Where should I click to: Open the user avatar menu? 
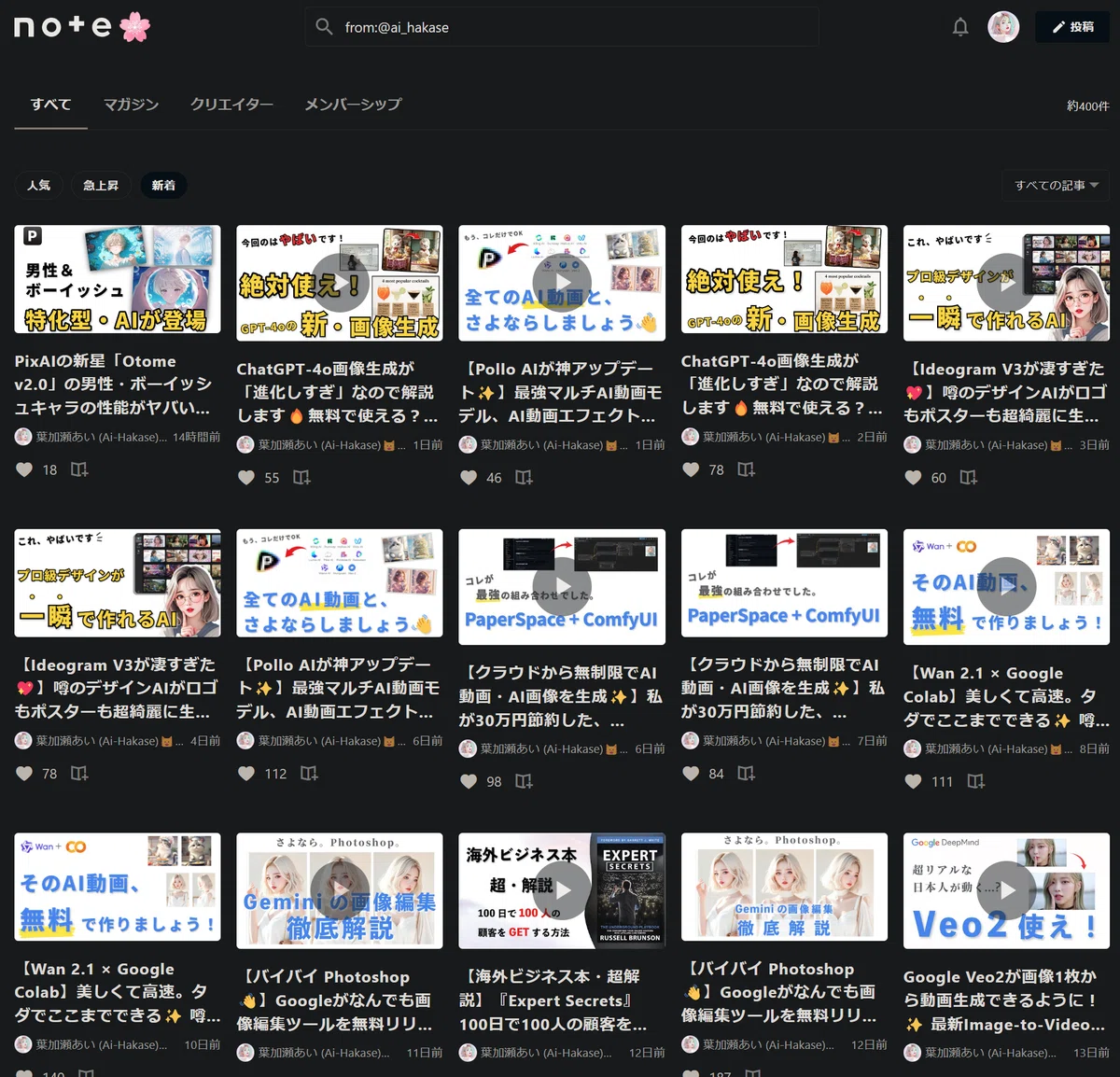1003,27
